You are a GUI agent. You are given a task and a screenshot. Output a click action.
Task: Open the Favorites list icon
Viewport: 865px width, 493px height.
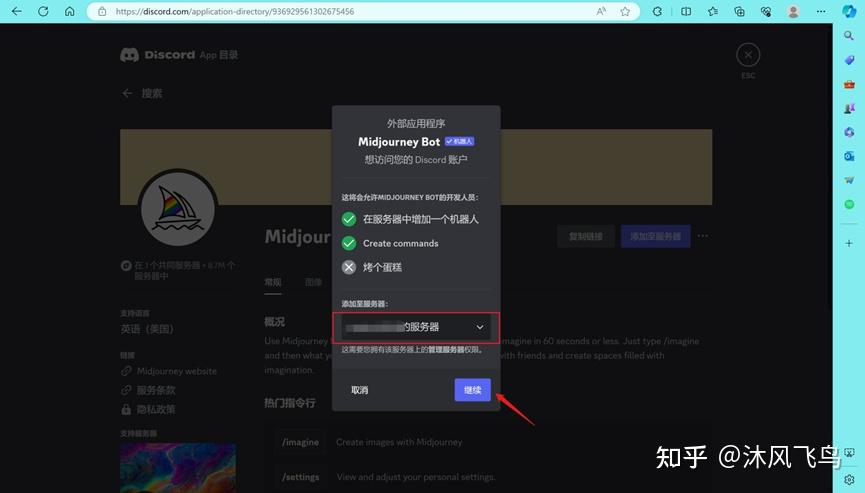[713, 11]
